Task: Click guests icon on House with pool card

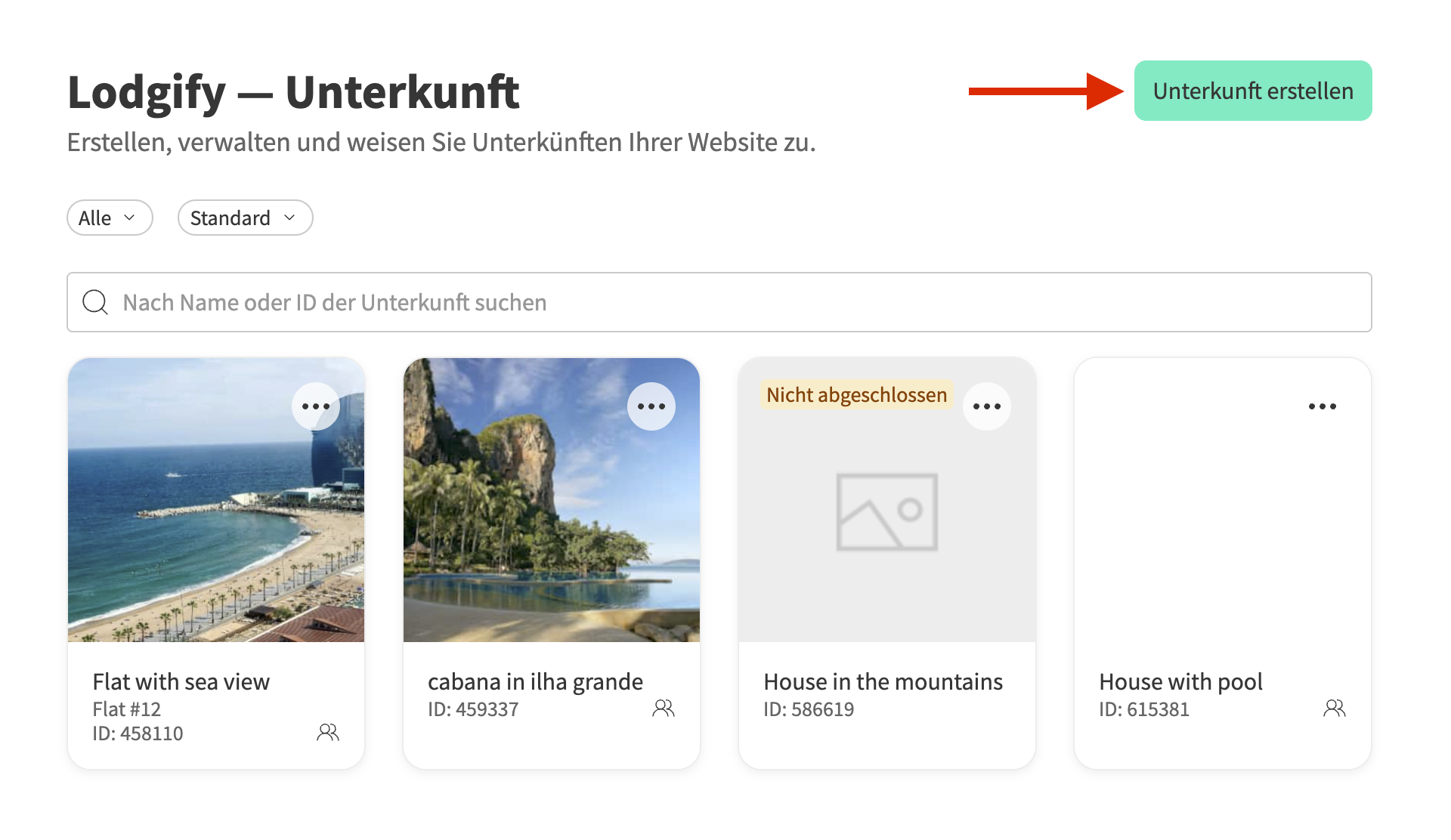Action: (1334, 708)
